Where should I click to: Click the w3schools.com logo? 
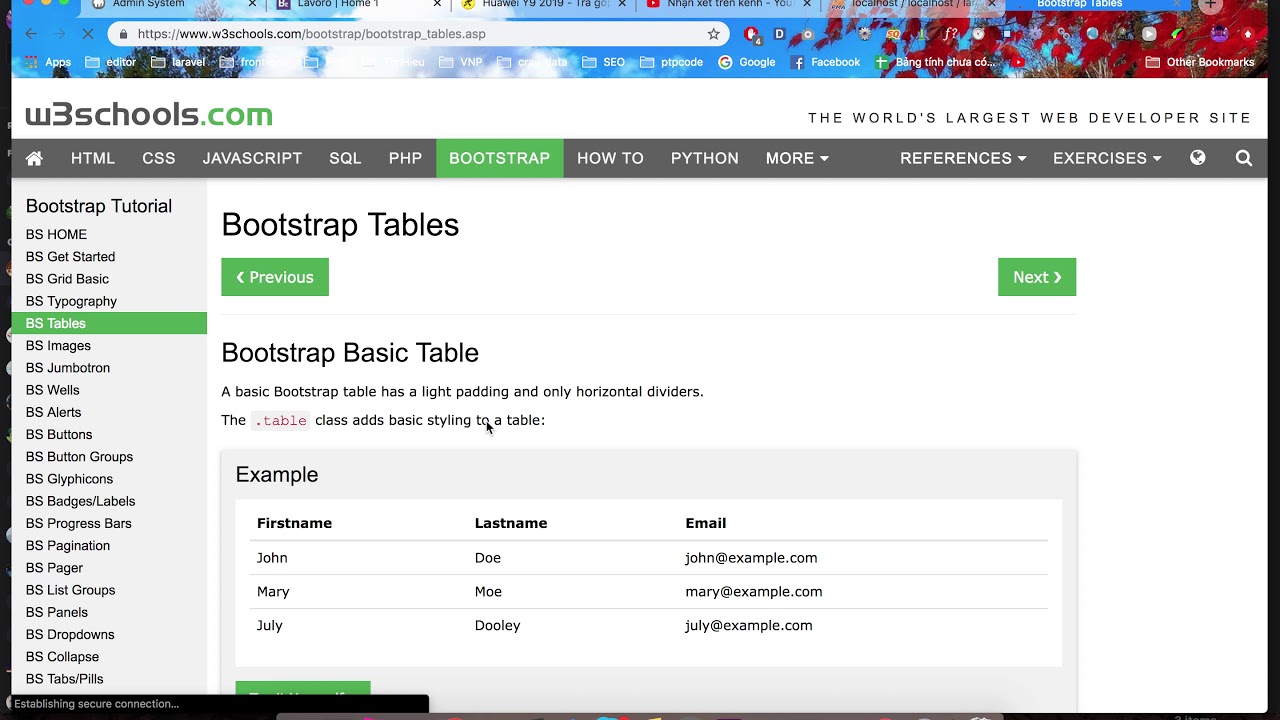click(149, 115)
